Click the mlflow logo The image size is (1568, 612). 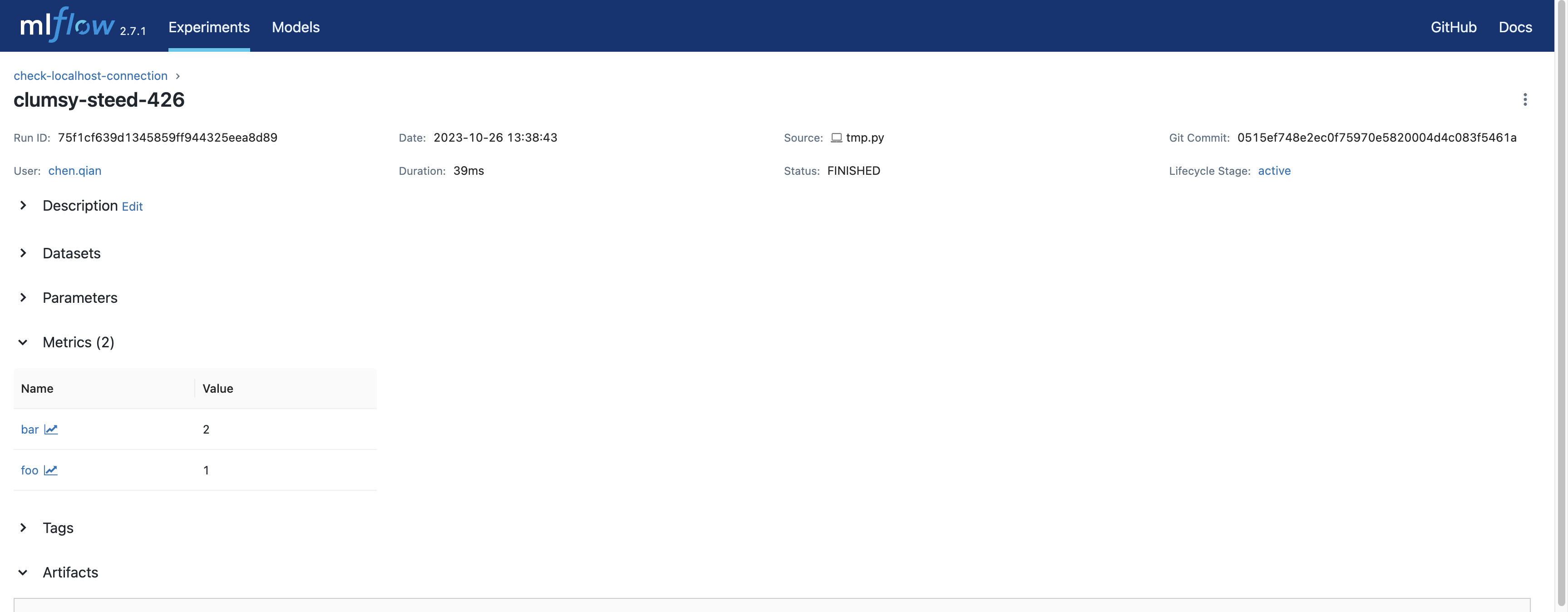click(67, 25)
